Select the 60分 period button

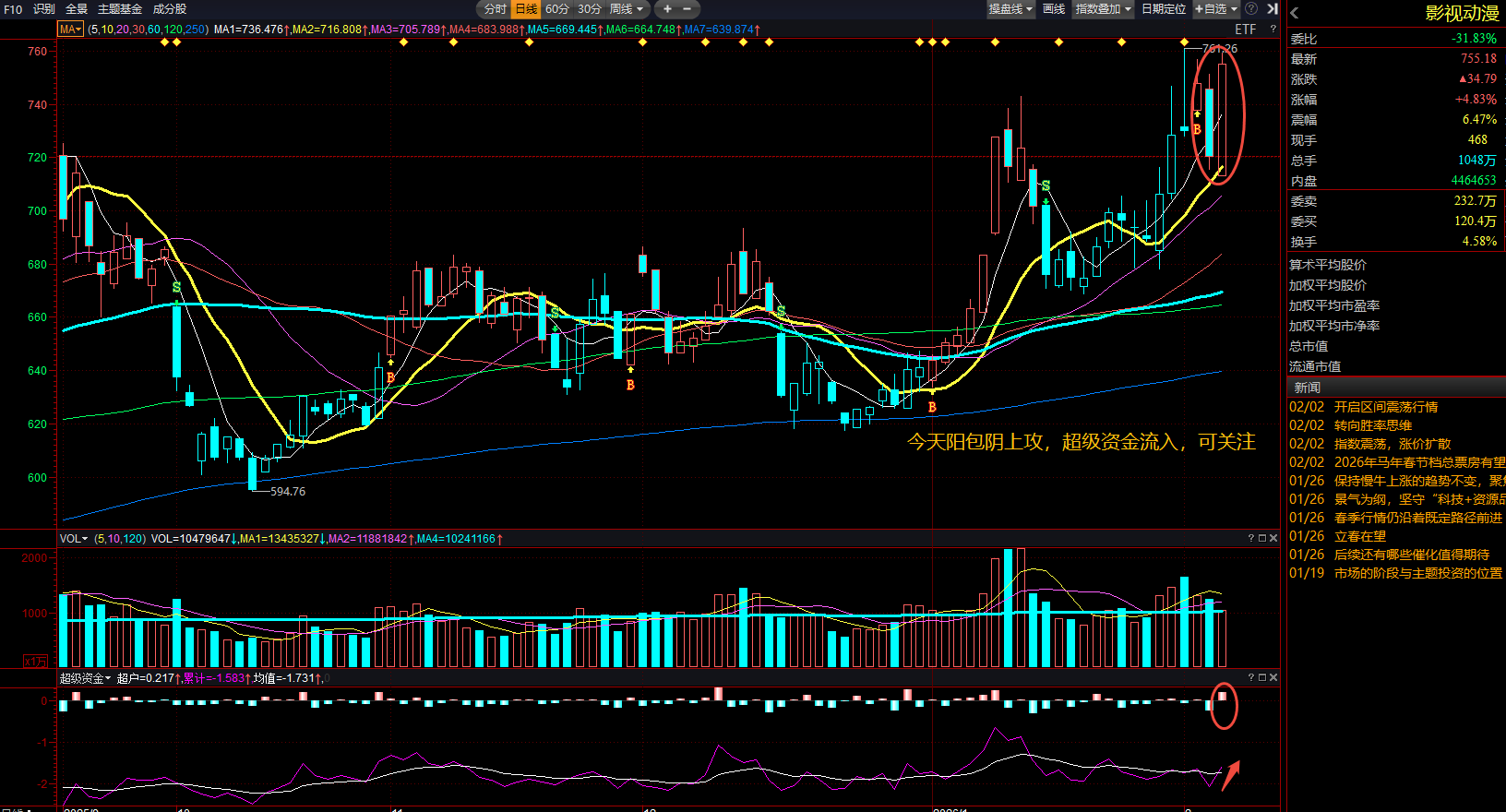coord(556,9)
